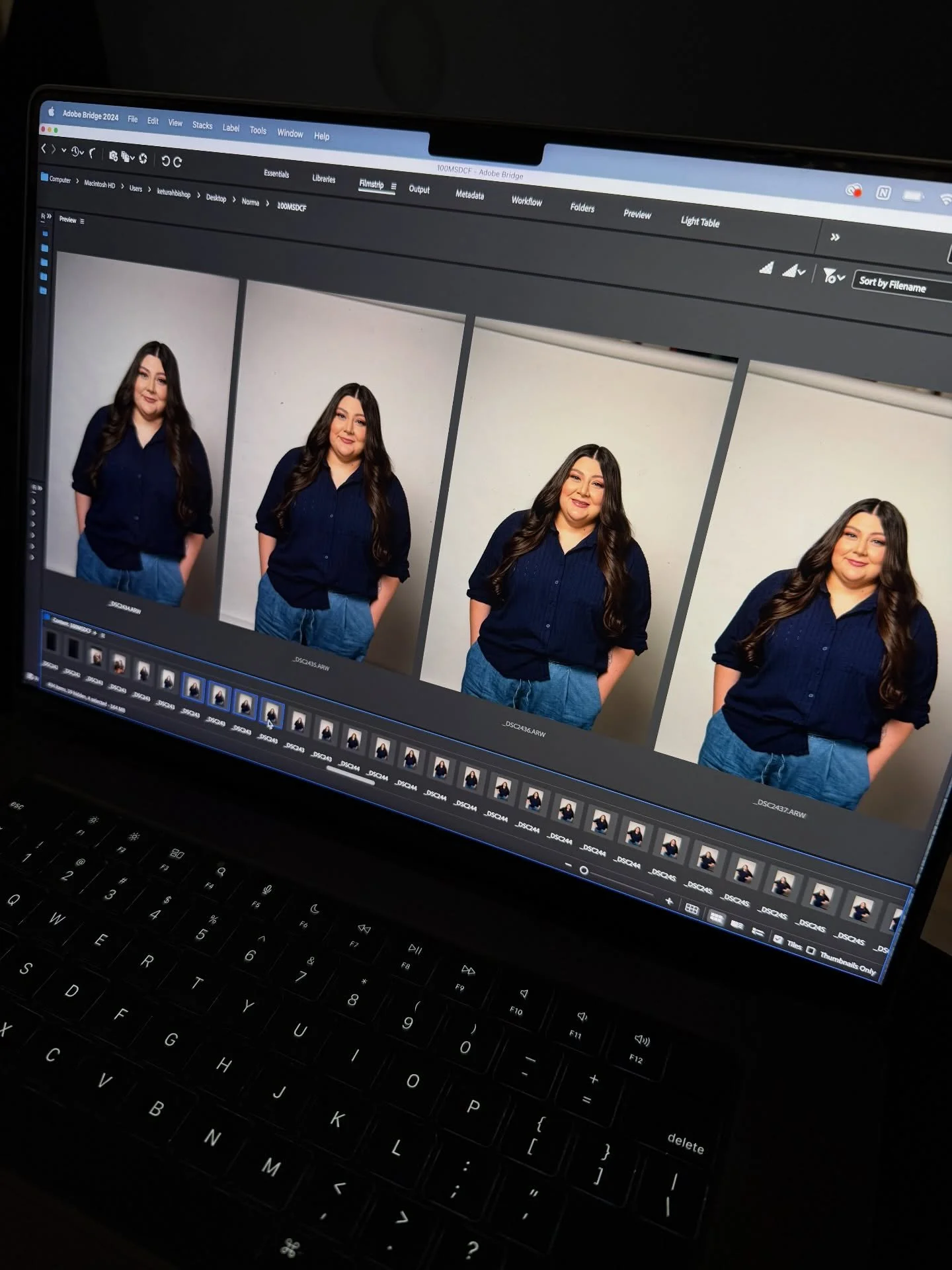Click Creative Cloud icon in menu bar
The width and height of the screenshot is (952, 1270).
[854, 190]
